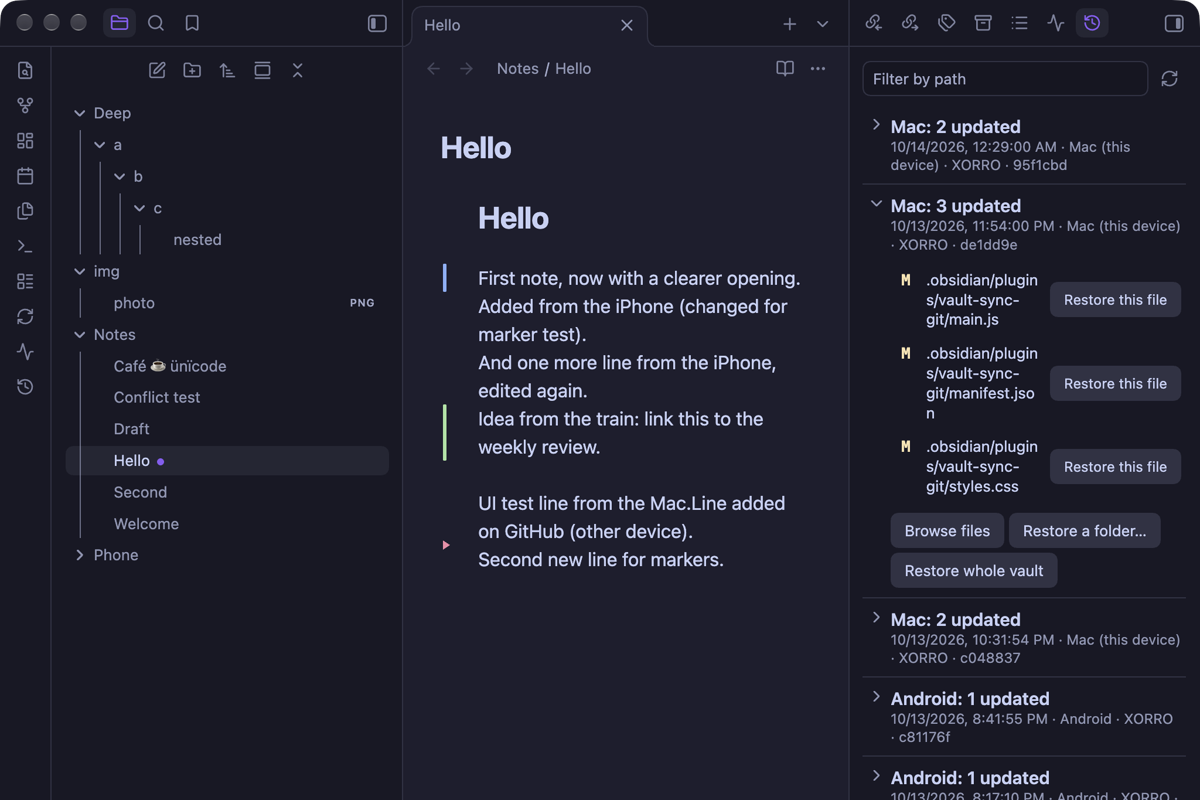The width and height of the screenshot is (1200, 800).
Task: Click the checklist-style ribbon icon
Action: (25, 281)
